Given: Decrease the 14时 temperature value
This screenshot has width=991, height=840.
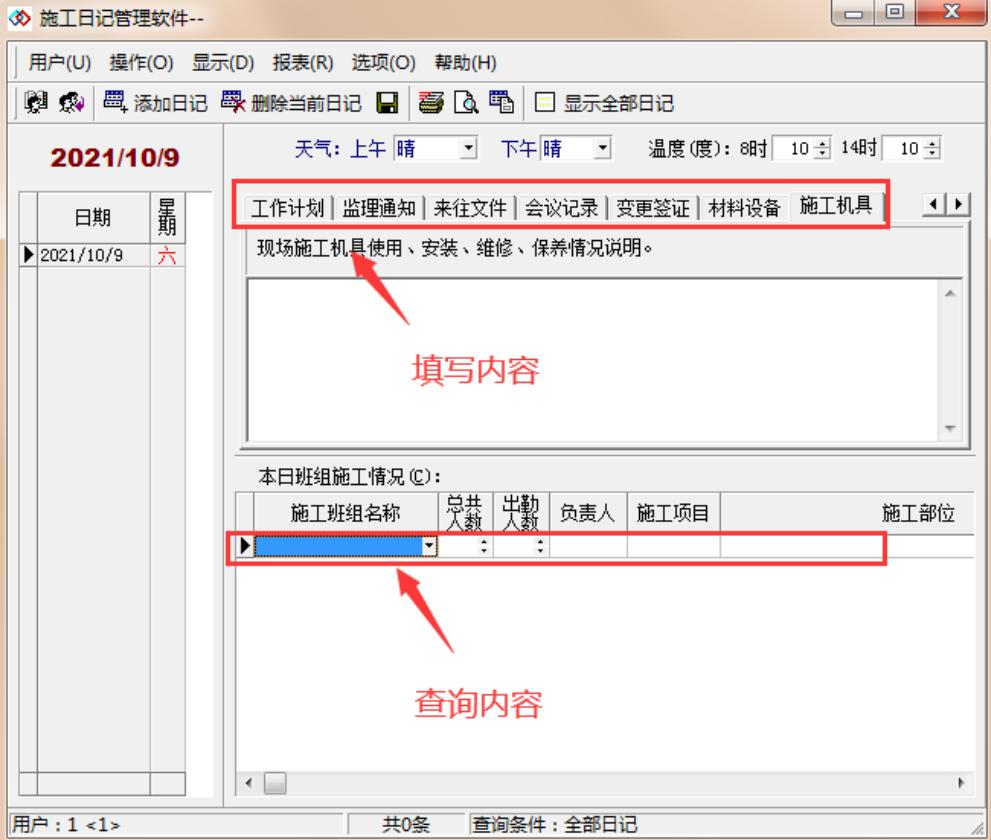Looking at the screenshot, I should (x=932, y=154).
